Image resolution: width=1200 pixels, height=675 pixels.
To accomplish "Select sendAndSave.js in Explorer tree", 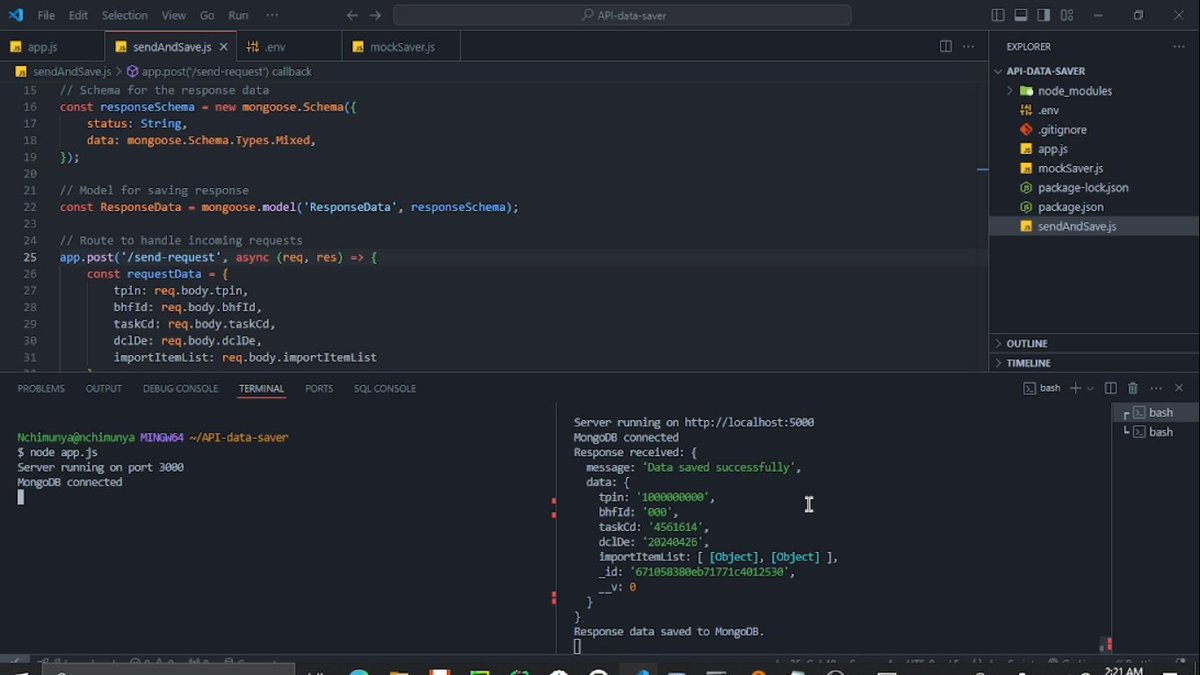I will [x=1094, y=227].
